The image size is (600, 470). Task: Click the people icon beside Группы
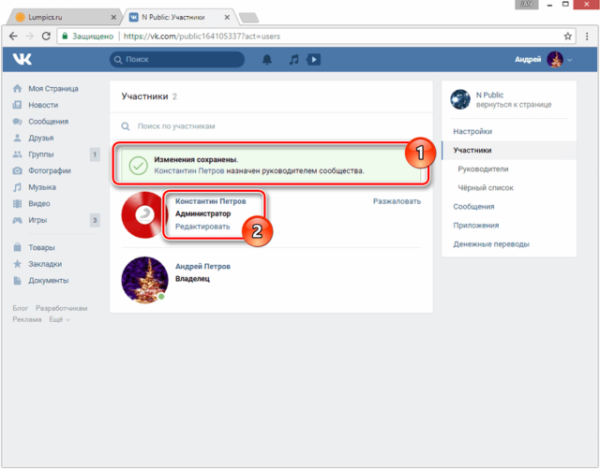click(17, 154)
